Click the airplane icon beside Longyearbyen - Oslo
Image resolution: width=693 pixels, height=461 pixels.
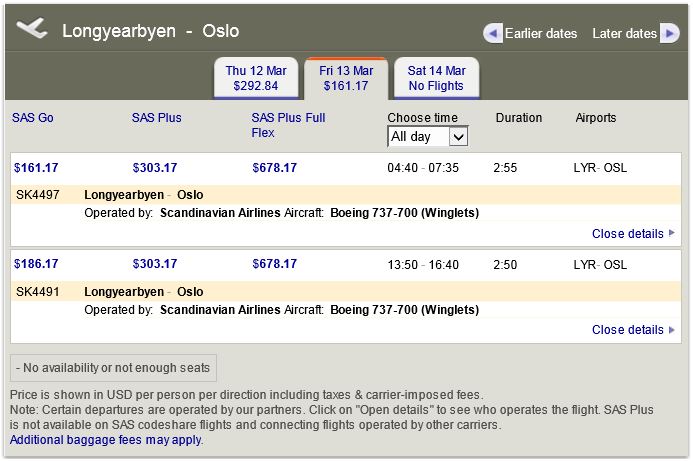(x=32, y=28)
